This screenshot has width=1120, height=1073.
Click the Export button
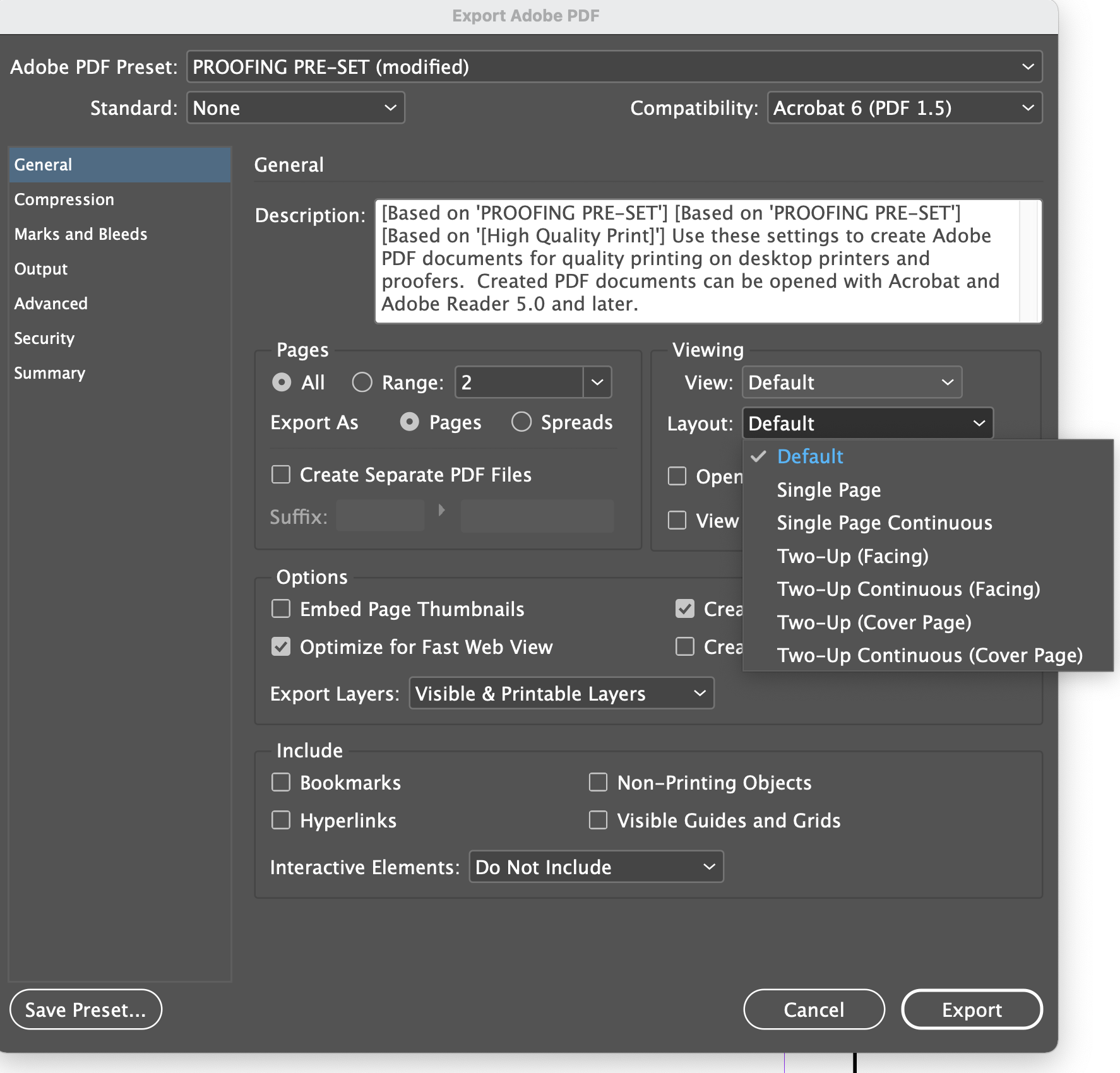click(971, 1009)
